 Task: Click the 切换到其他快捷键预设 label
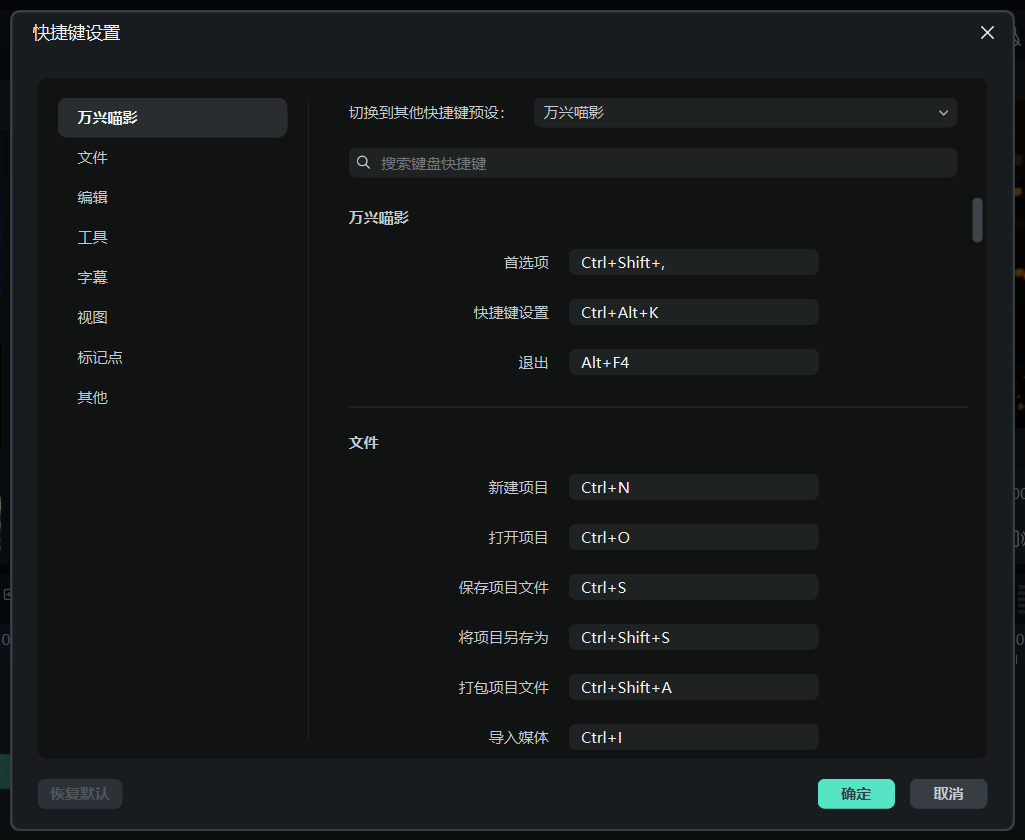click(x=427, y=113)
